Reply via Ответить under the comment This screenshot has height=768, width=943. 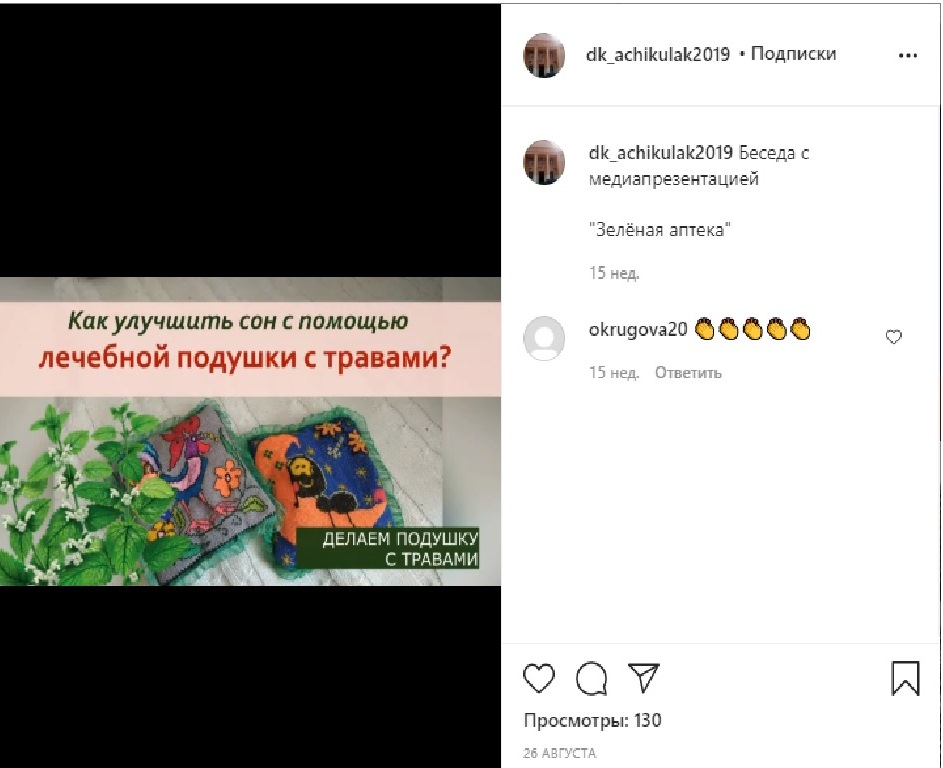tap(688, 373)
